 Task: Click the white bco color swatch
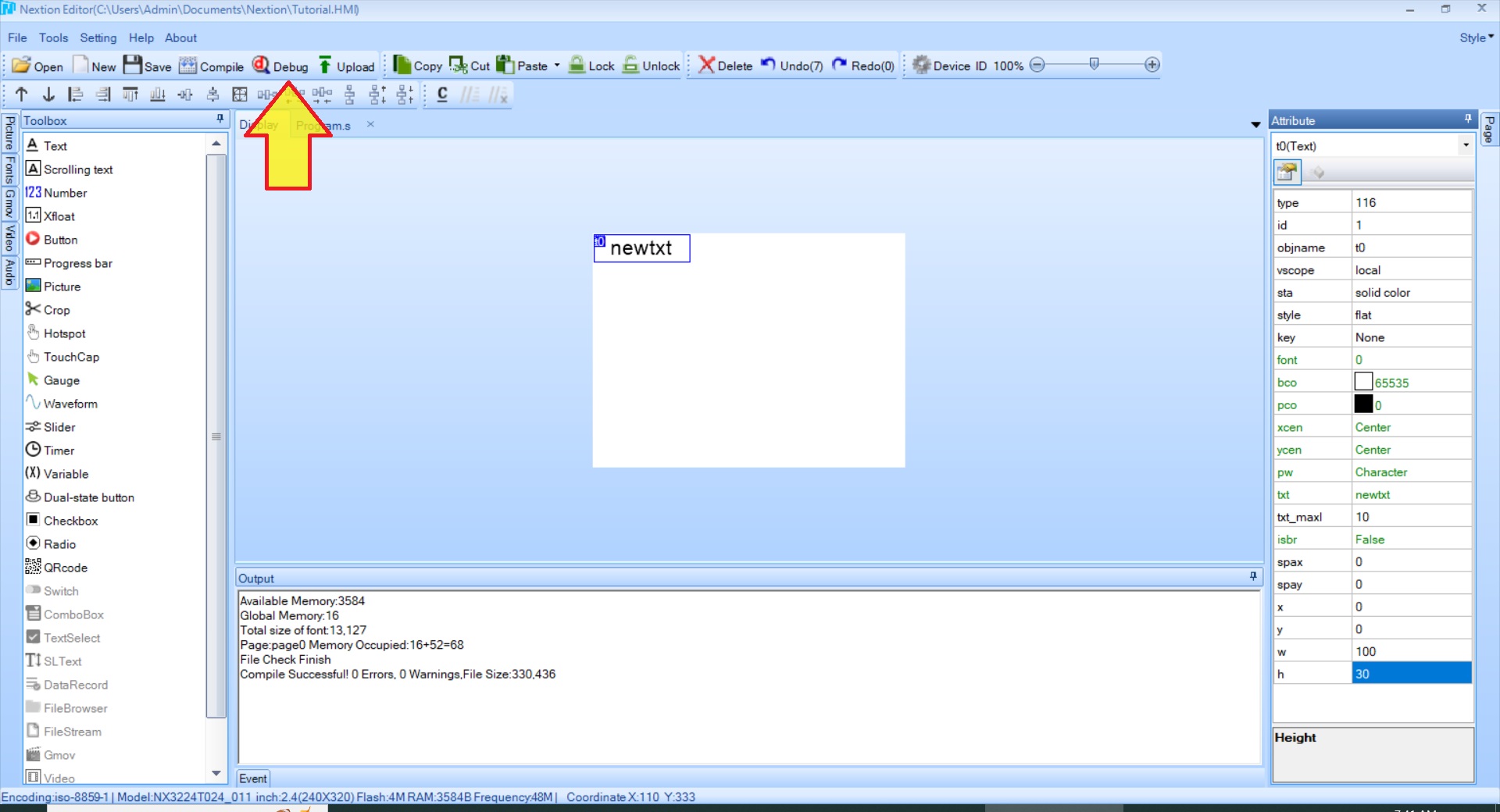[1363, 382]
